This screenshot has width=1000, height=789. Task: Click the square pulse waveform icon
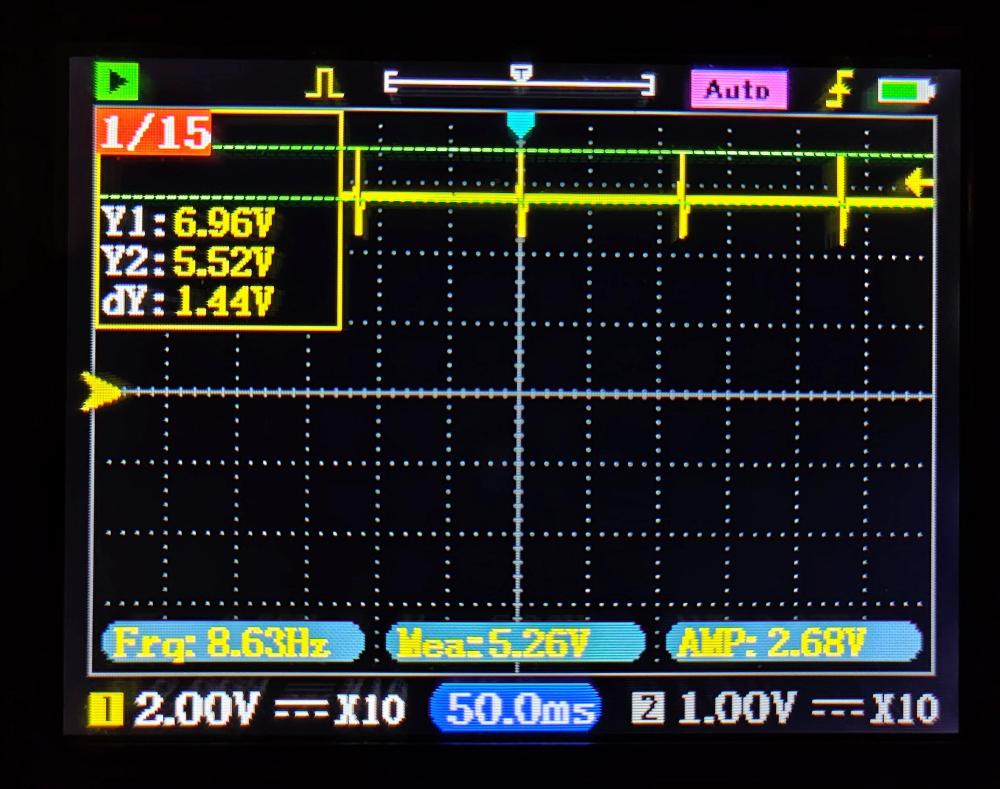(323, 85)
